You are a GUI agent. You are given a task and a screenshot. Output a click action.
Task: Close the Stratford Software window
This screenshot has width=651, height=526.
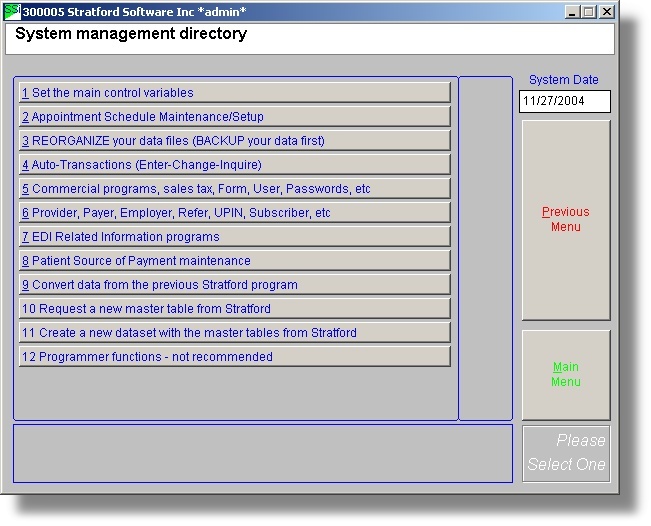pyautogui.click(x=607, y=12)
